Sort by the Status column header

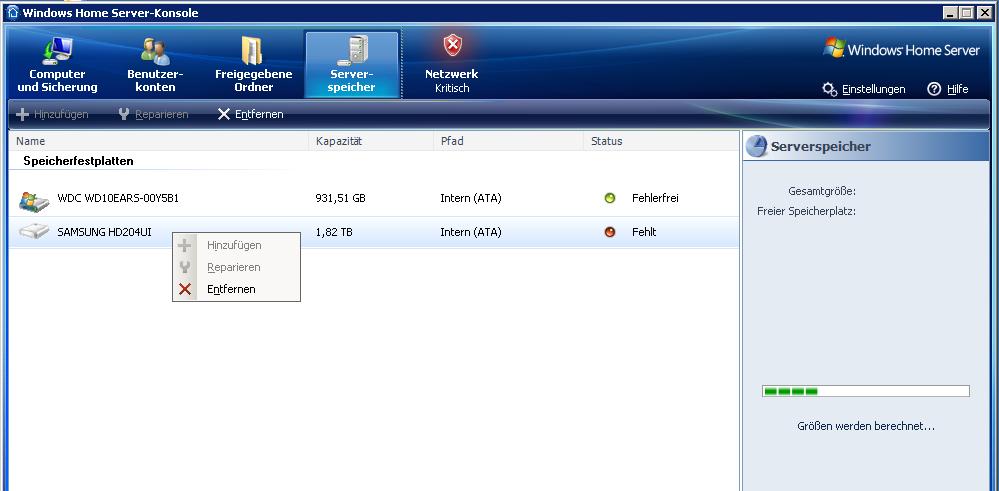[x=661, y=141]
